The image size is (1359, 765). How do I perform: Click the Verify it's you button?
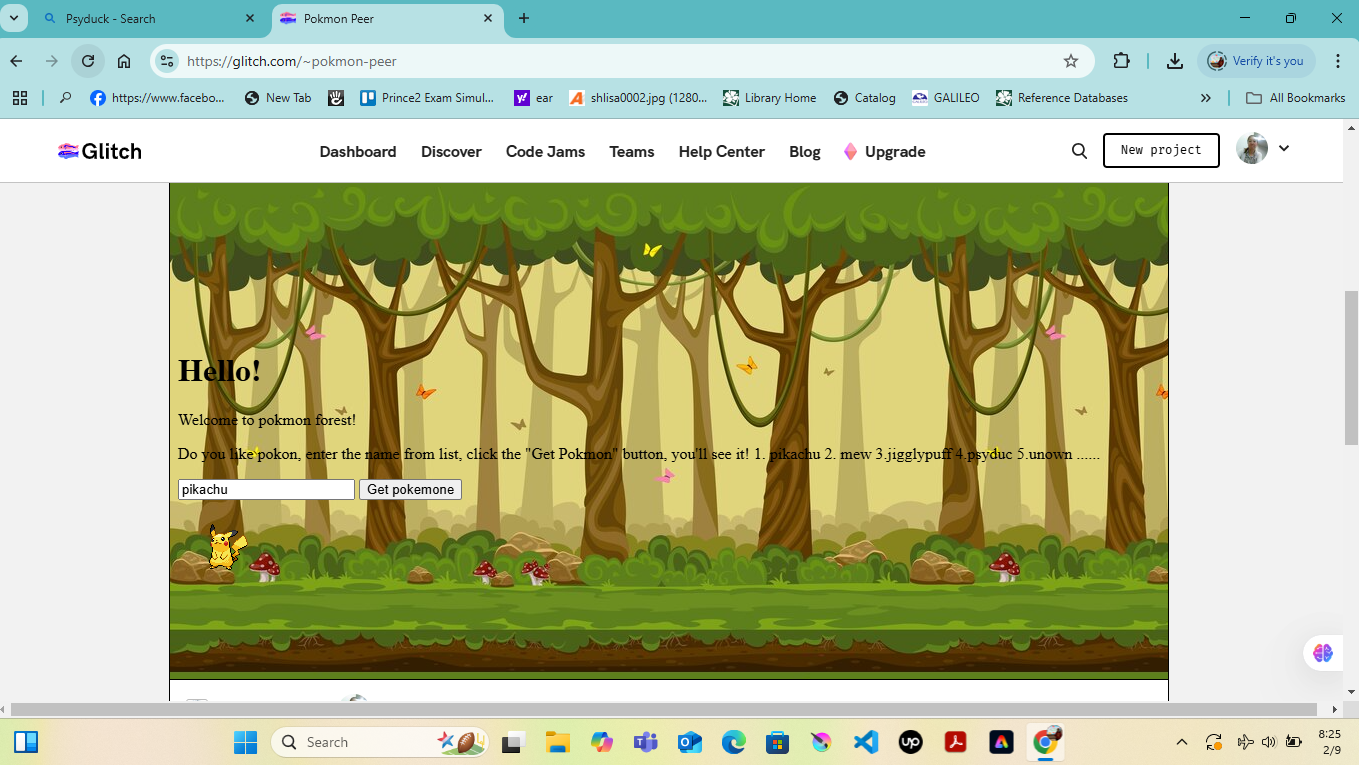(1256, 61)
